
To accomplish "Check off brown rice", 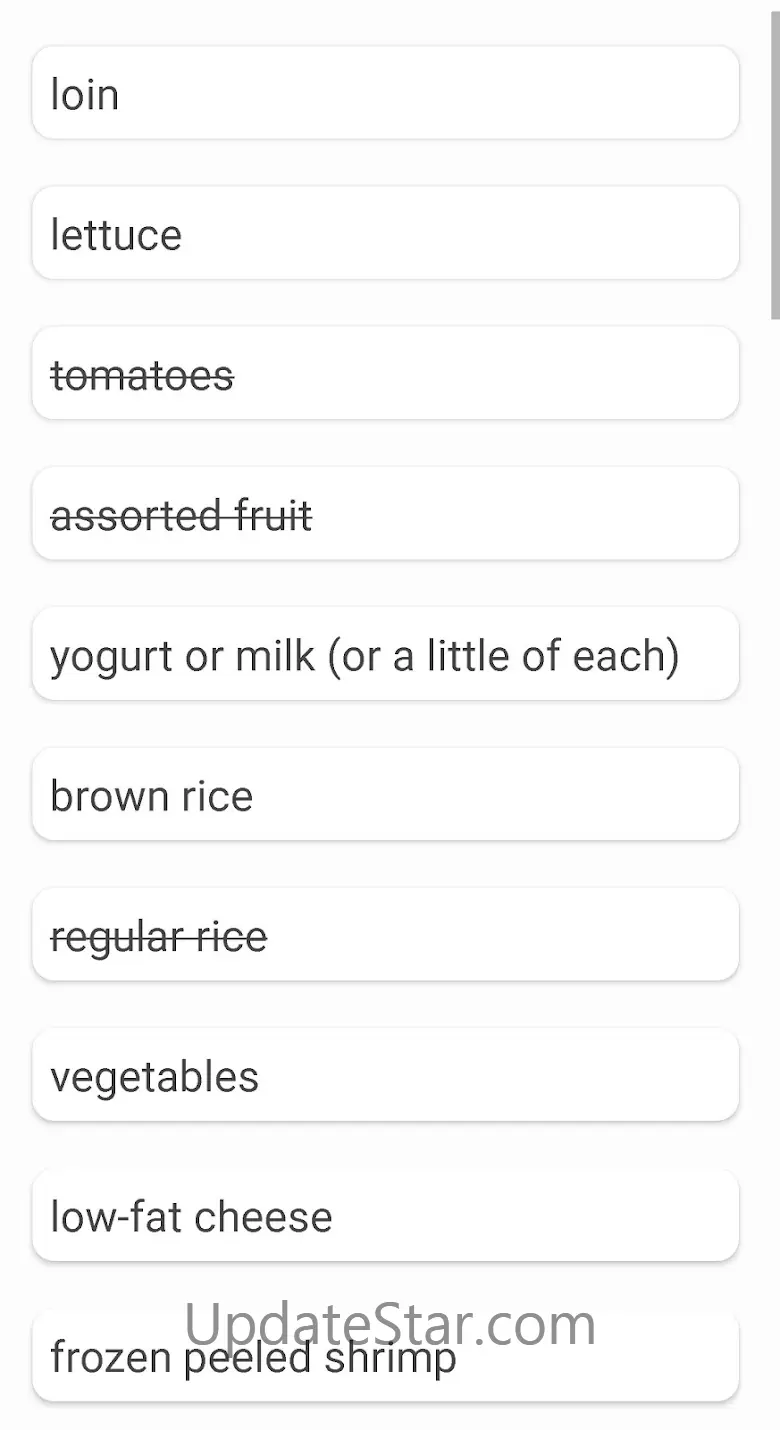I will (151, 797).
